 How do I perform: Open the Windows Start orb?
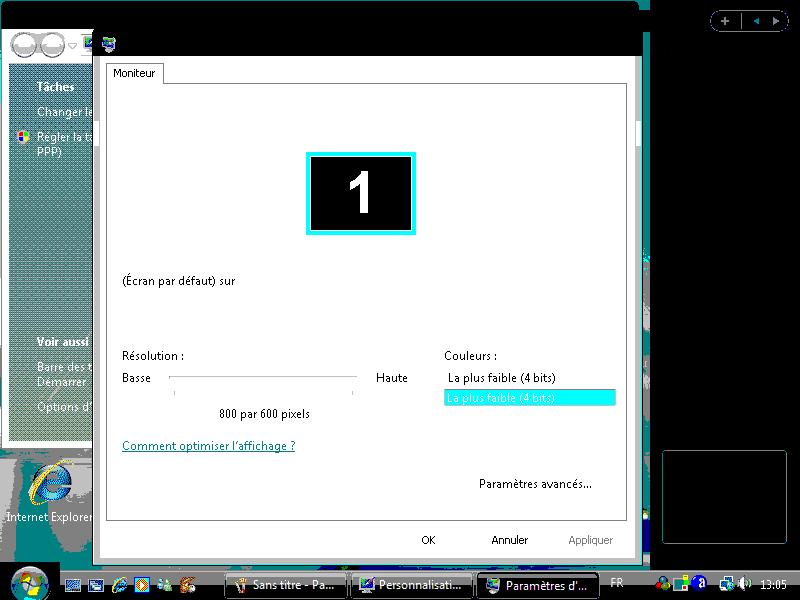29,582
